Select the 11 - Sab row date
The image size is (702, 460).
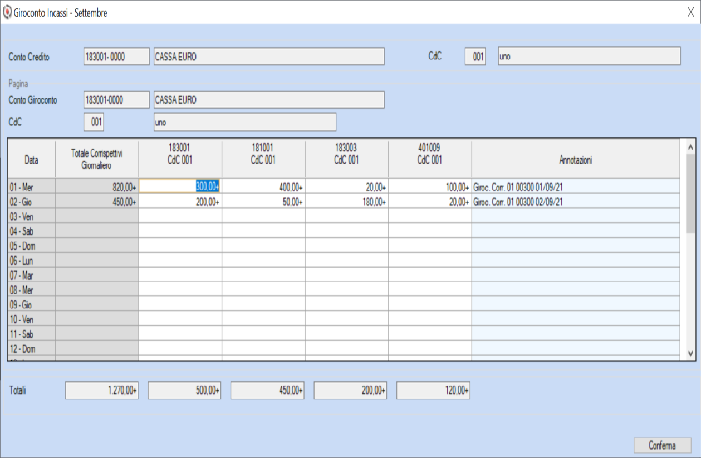pos(31,334)
